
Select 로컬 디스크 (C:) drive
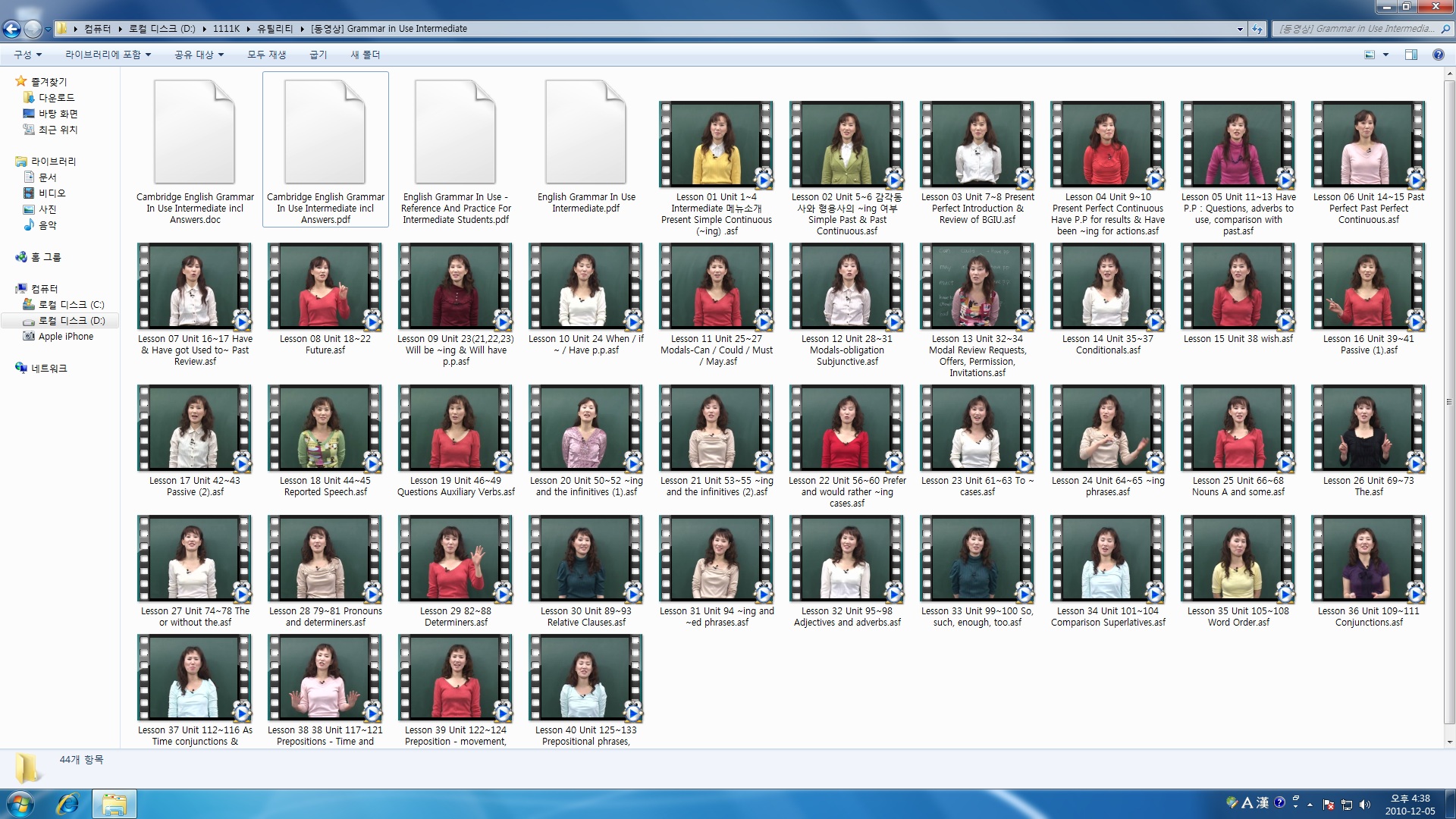(x=71, y=305)
